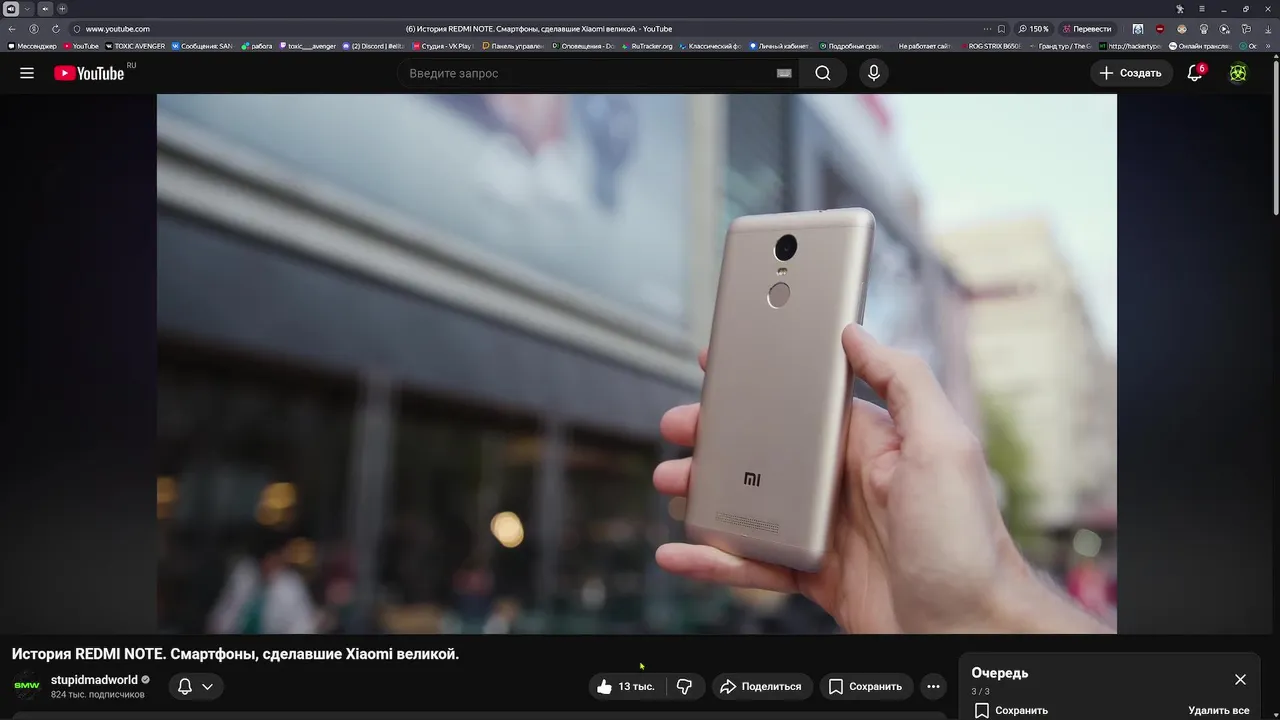This screenshot has height=720, width=1280.
Task: Open the on-screen keyboard in search box
Action: tap(784, 73)
